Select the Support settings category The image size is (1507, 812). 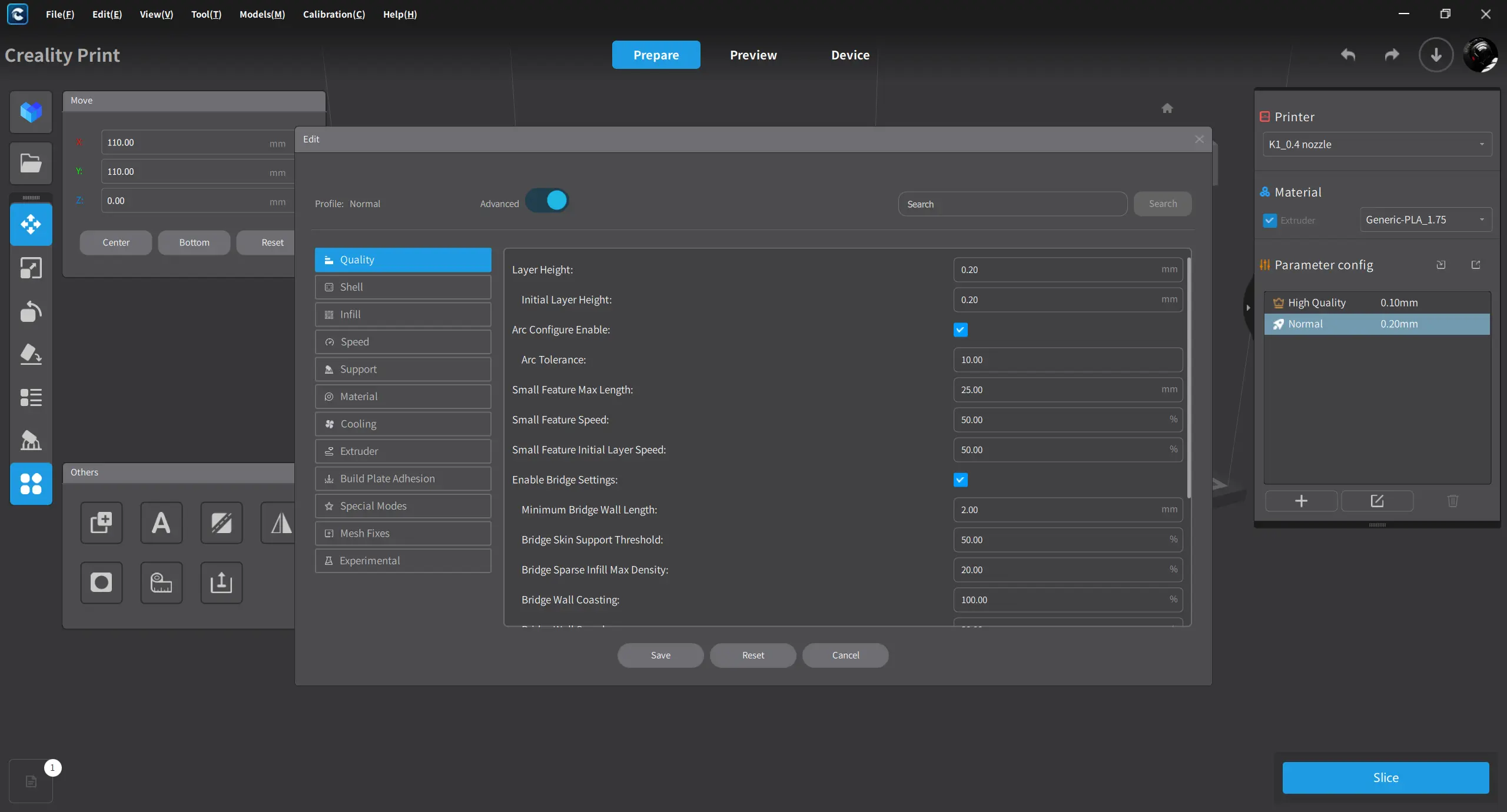point(403,369)
